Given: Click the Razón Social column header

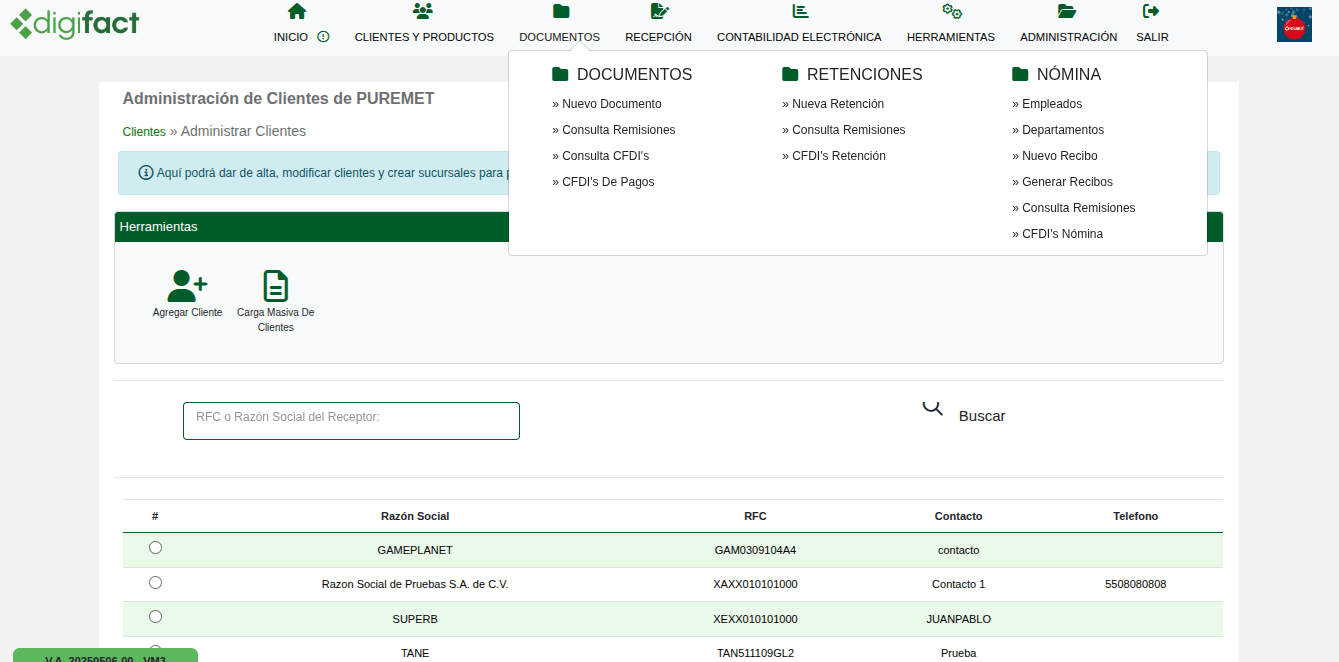Looking at the screenshot, I should click(415, 516).
